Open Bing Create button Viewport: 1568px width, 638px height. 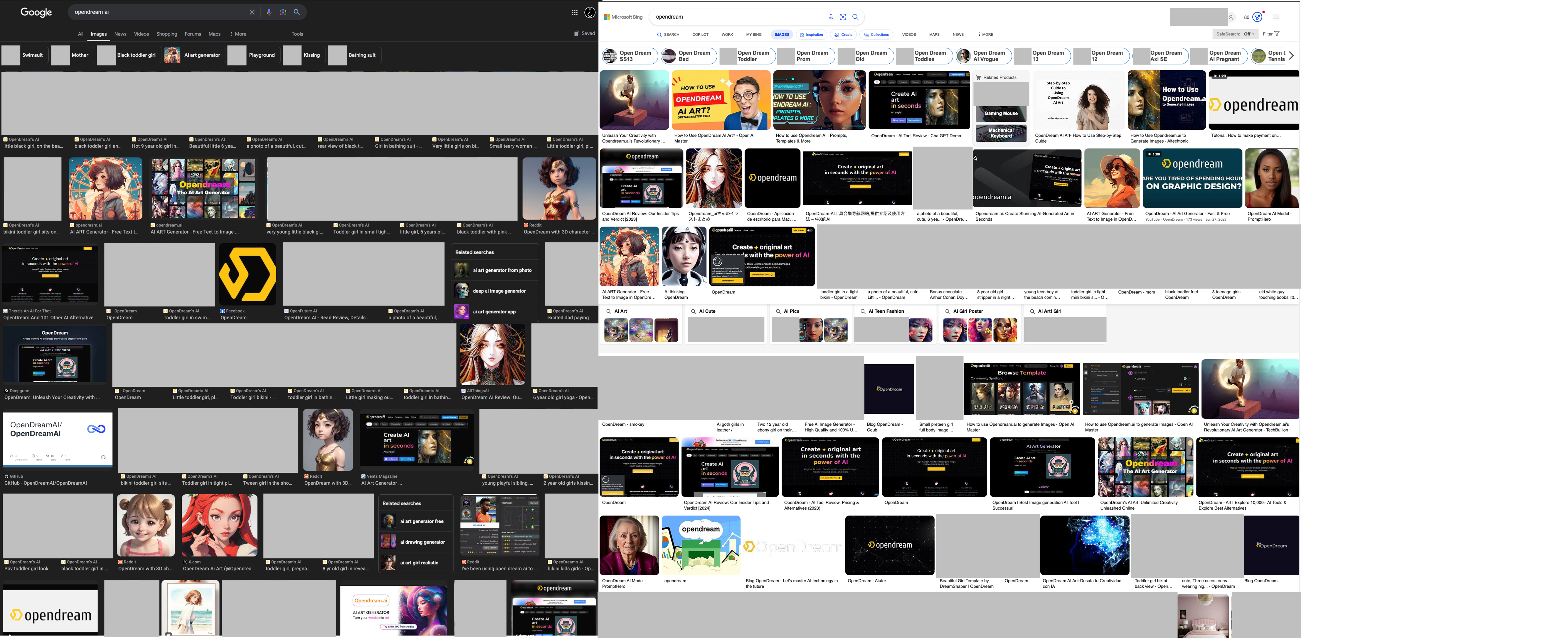pos(844,35)
